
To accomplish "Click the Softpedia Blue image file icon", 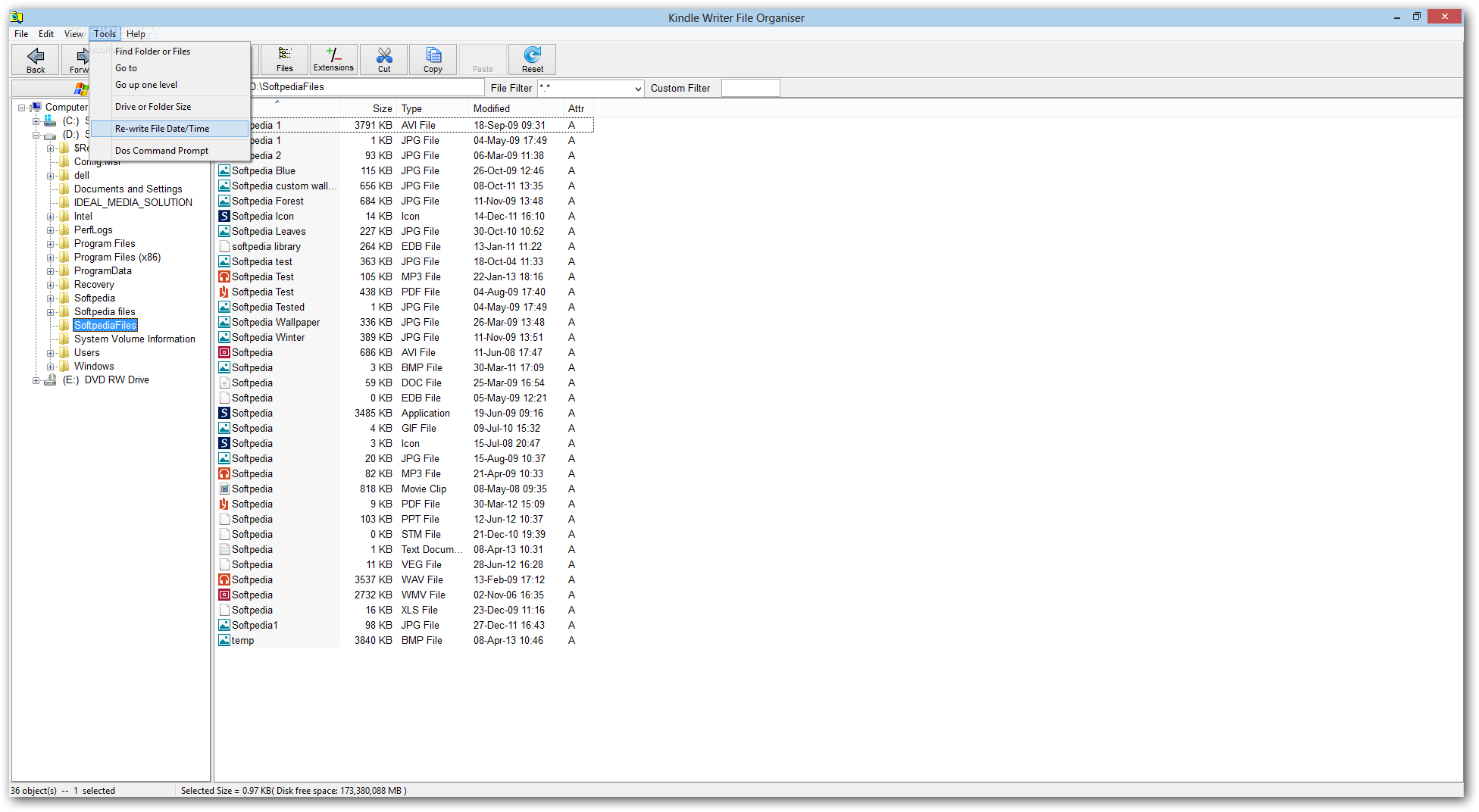I will click(x=224, y=171).
